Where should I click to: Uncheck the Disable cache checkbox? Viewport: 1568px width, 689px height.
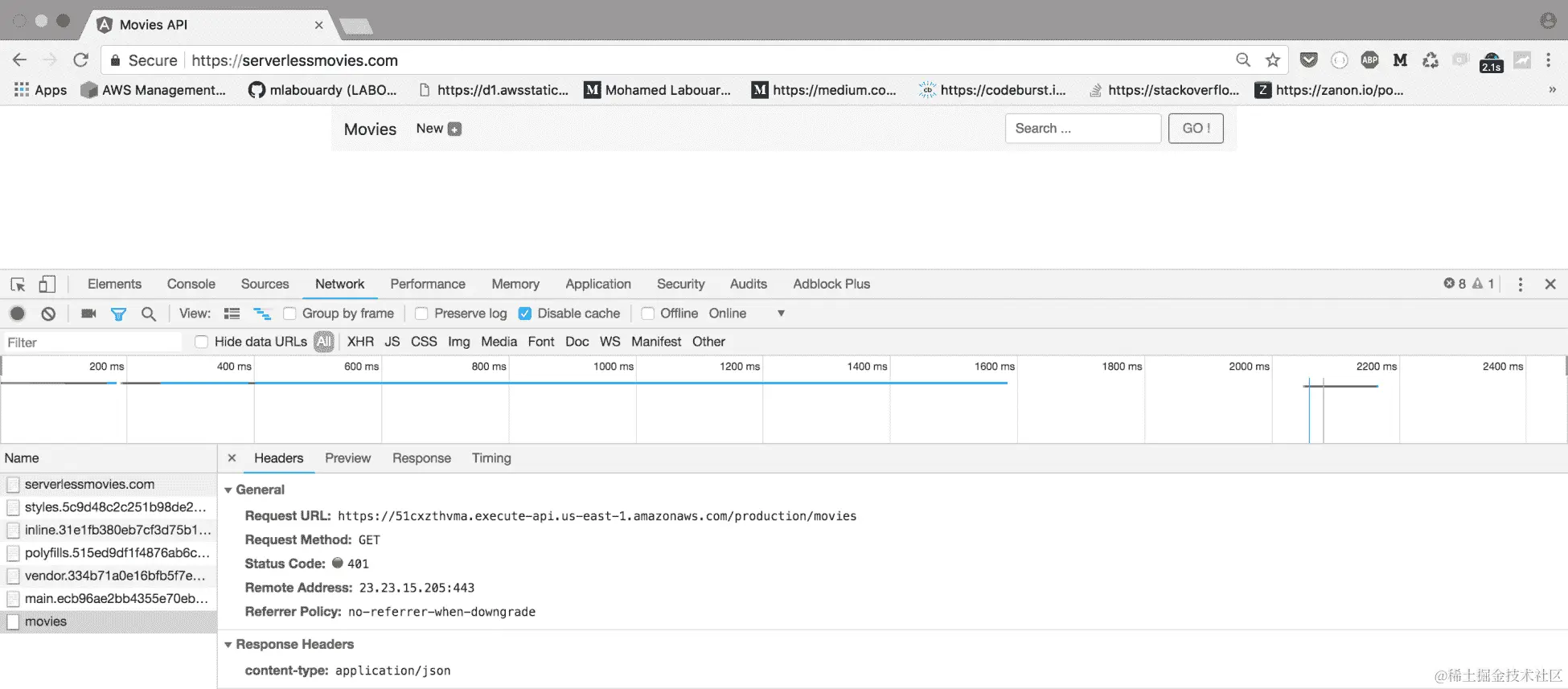tap(525, 314)
